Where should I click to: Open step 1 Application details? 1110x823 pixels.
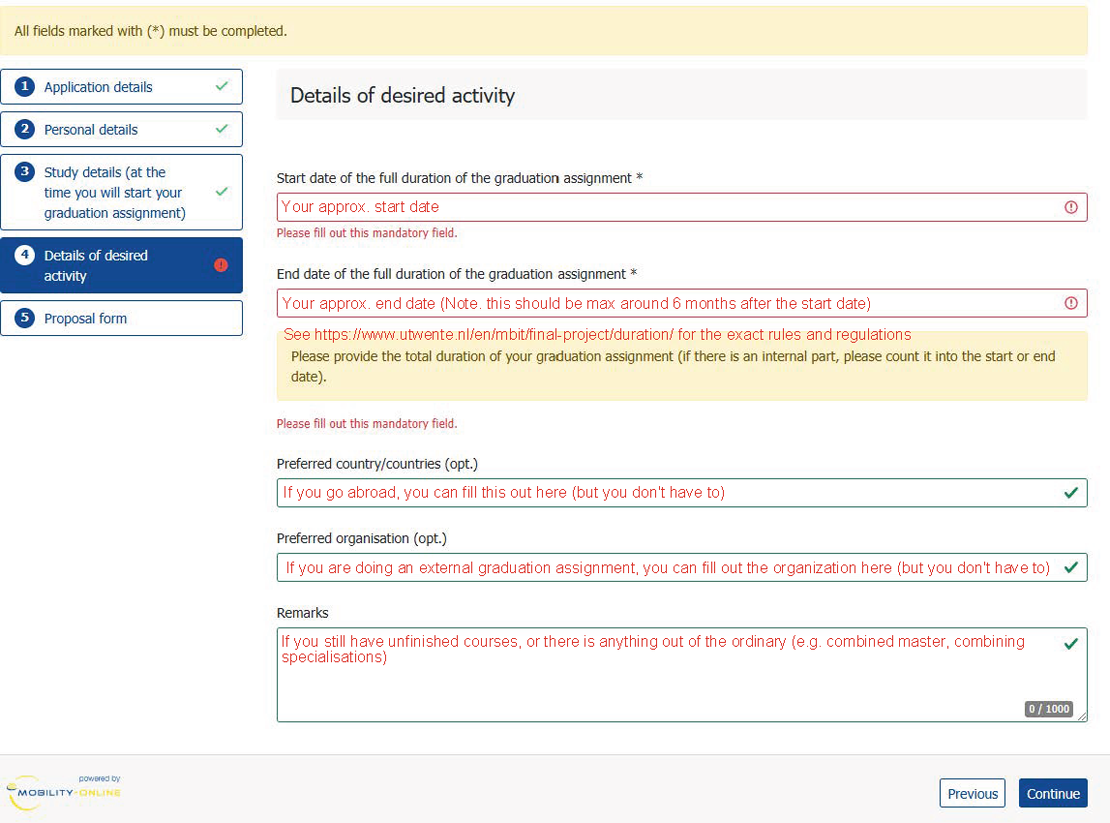pyautogui.click(x=121, y=87)
